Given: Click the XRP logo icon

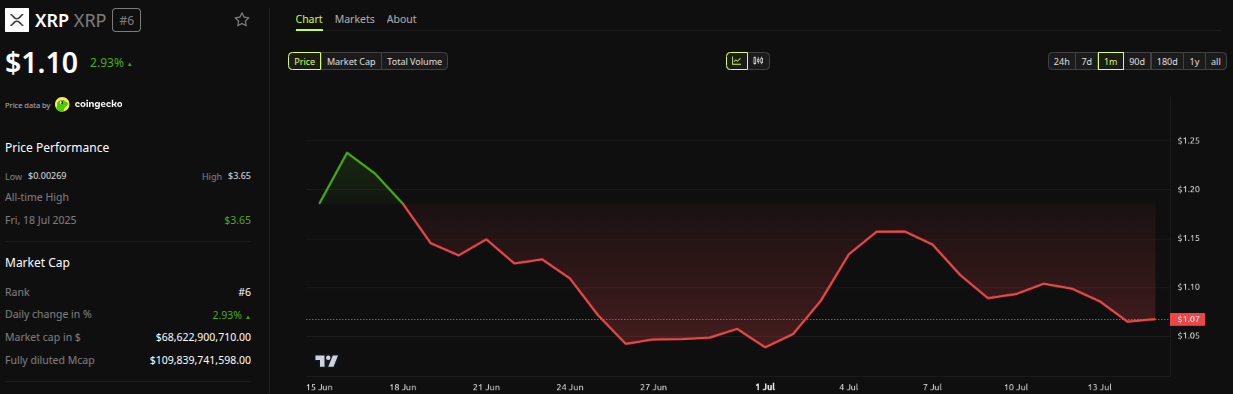Looking at the screenshot, I should click(17, 19).
